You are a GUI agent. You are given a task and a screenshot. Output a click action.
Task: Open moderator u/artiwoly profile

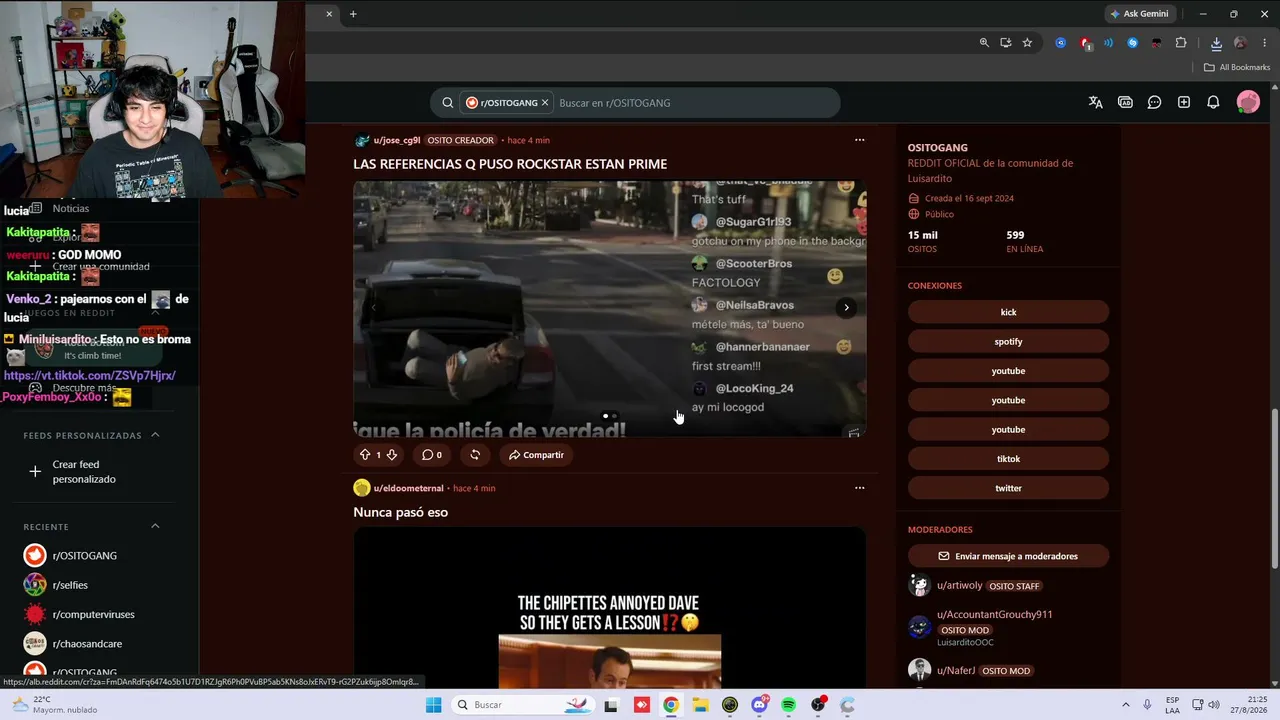pos(959,586)
